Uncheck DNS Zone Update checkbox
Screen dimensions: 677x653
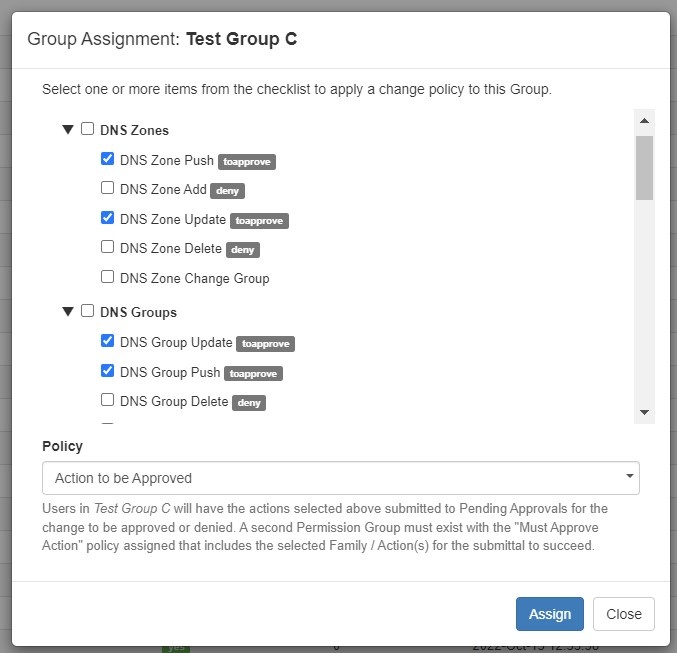click(x=107, y=218)
